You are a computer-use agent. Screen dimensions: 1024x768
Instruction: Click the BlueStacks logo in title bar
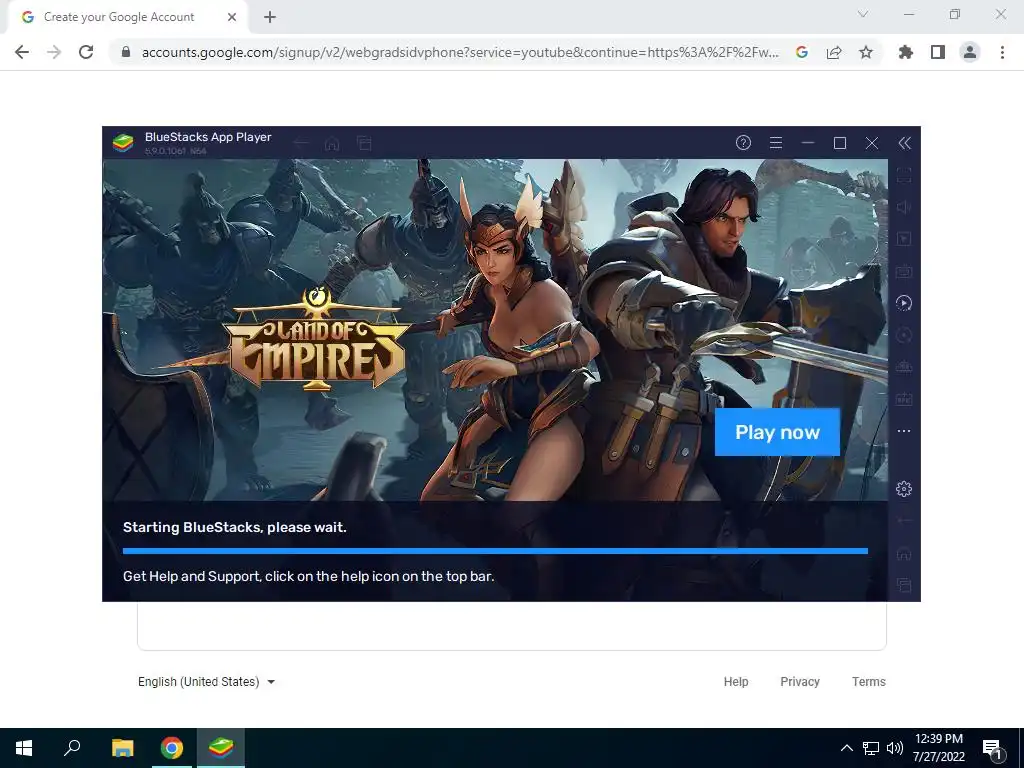click(x=123, y=142)
